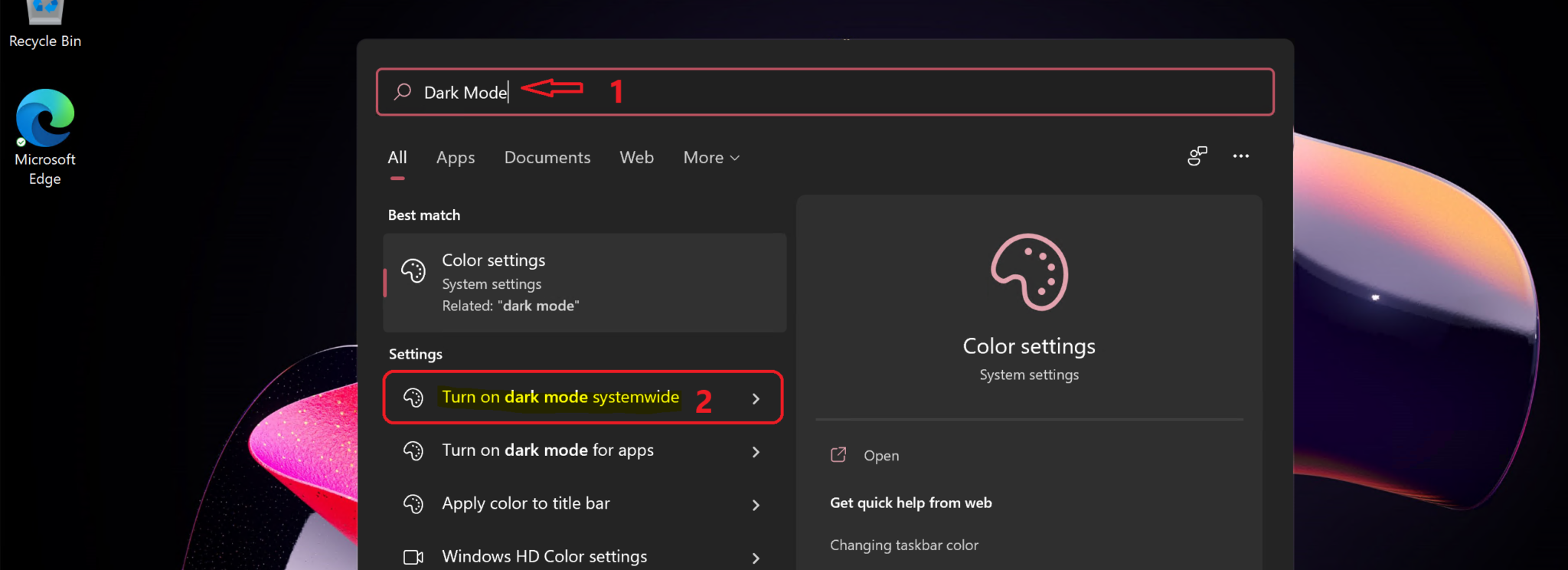This screenshot has height=570, width=1568.
Task: Click the Get quick help from web heading
Action: (911, 503)
